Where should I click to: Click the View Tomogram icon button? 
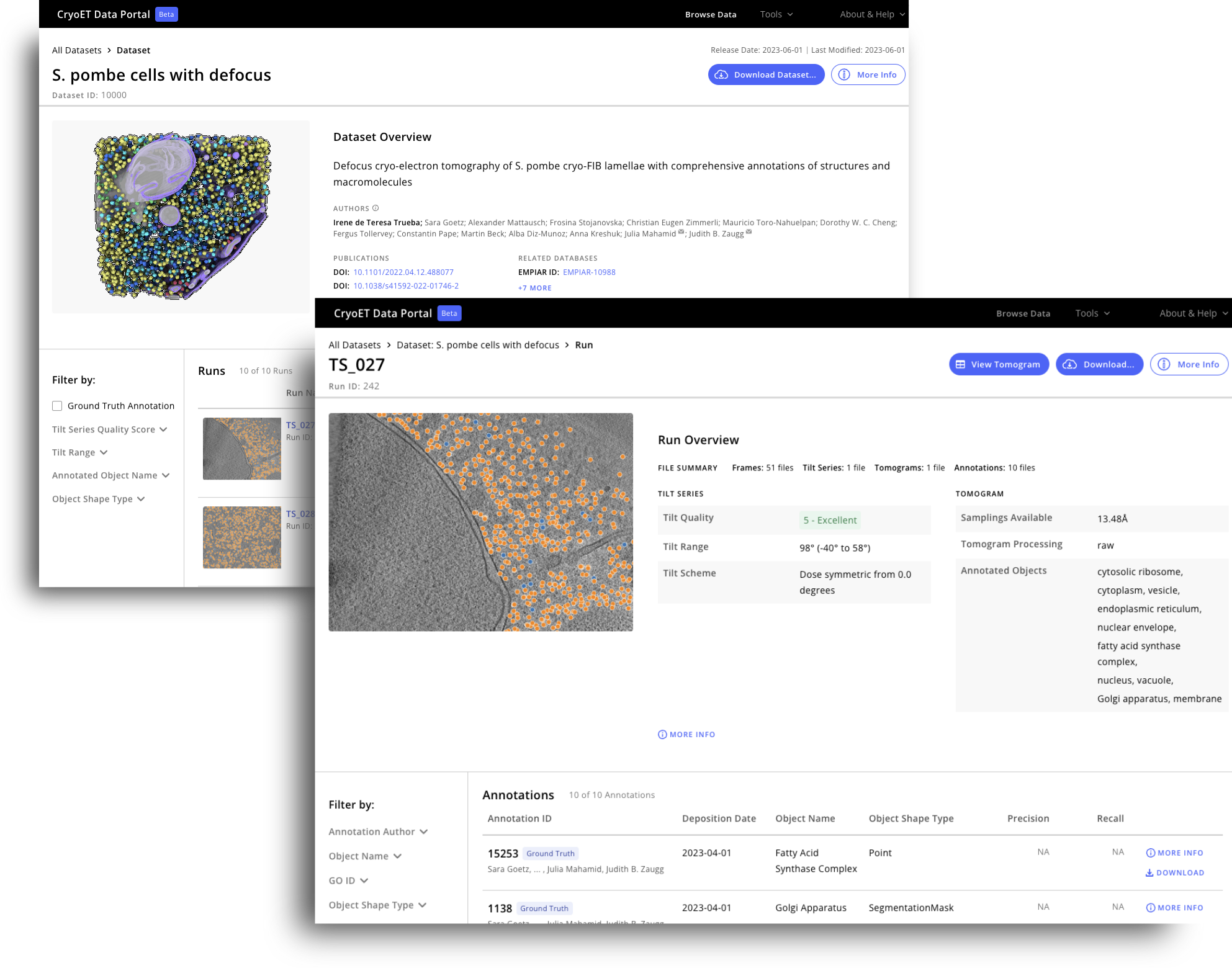(960, 364)
